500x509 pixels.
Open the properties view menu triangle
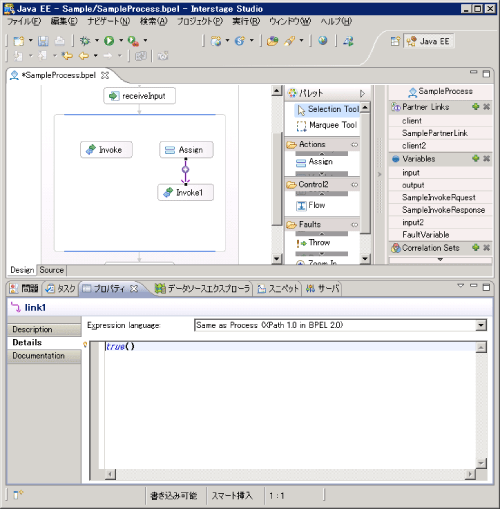point(460,286)
